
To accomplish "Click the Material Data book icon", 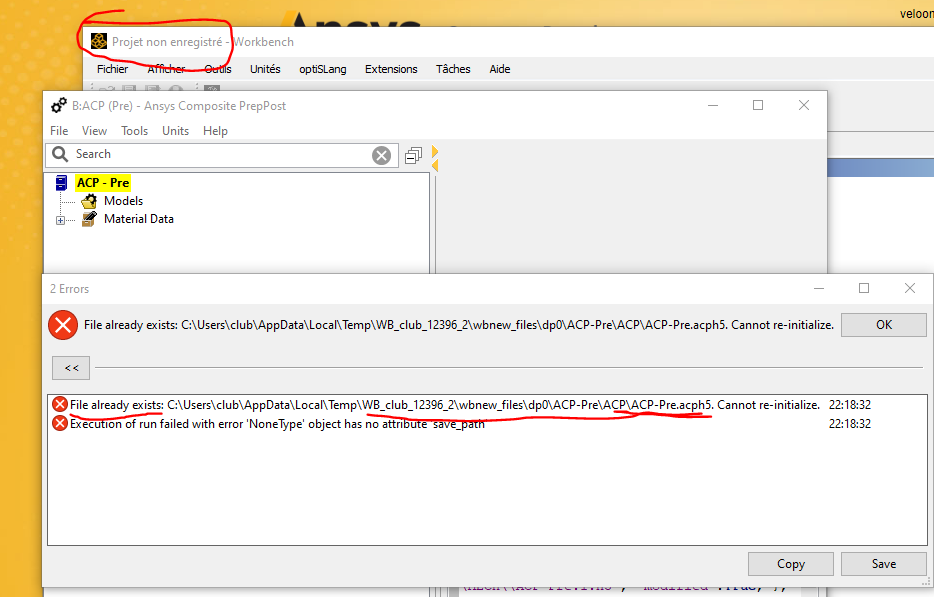I will (x=89, y=219).
